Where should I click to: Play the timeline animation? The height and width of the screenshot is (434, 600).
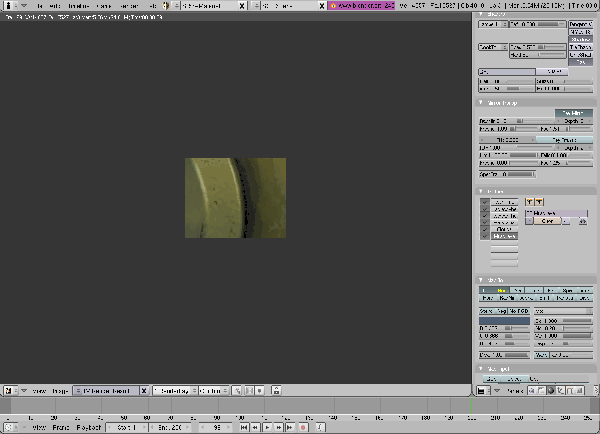267,427
